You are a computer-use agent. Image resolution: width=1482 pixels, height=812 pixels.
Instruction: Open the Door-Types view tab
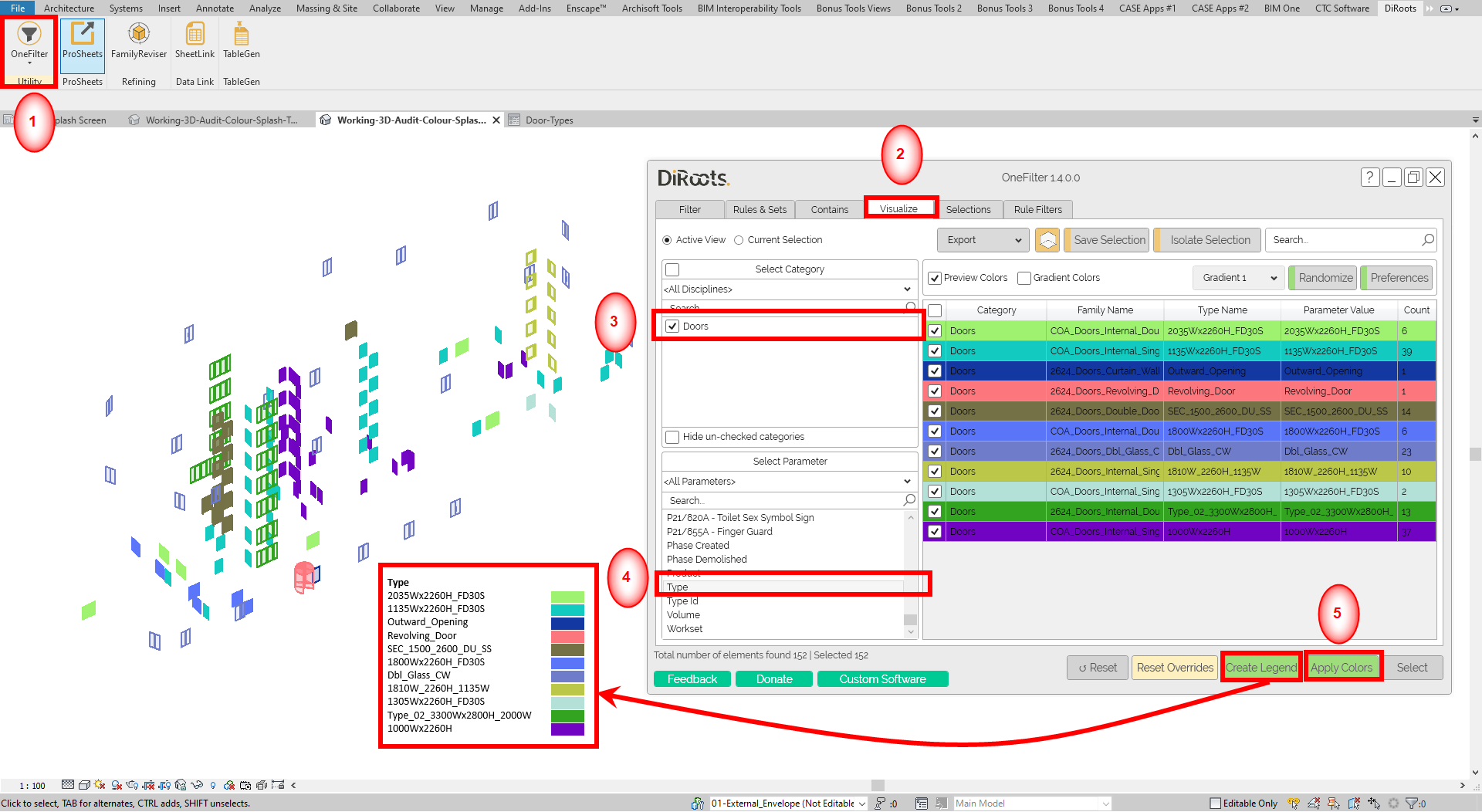click(549, 120)
